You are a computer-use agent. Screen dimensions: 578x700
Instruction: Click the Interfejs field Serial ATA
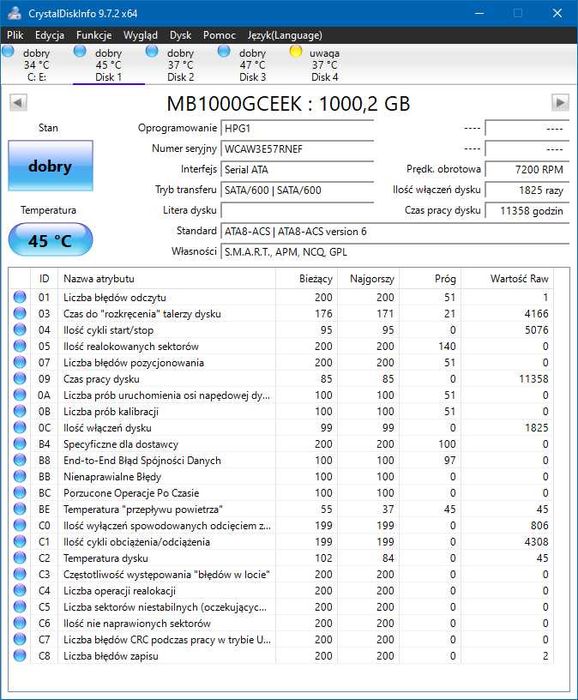coord(297,170)
